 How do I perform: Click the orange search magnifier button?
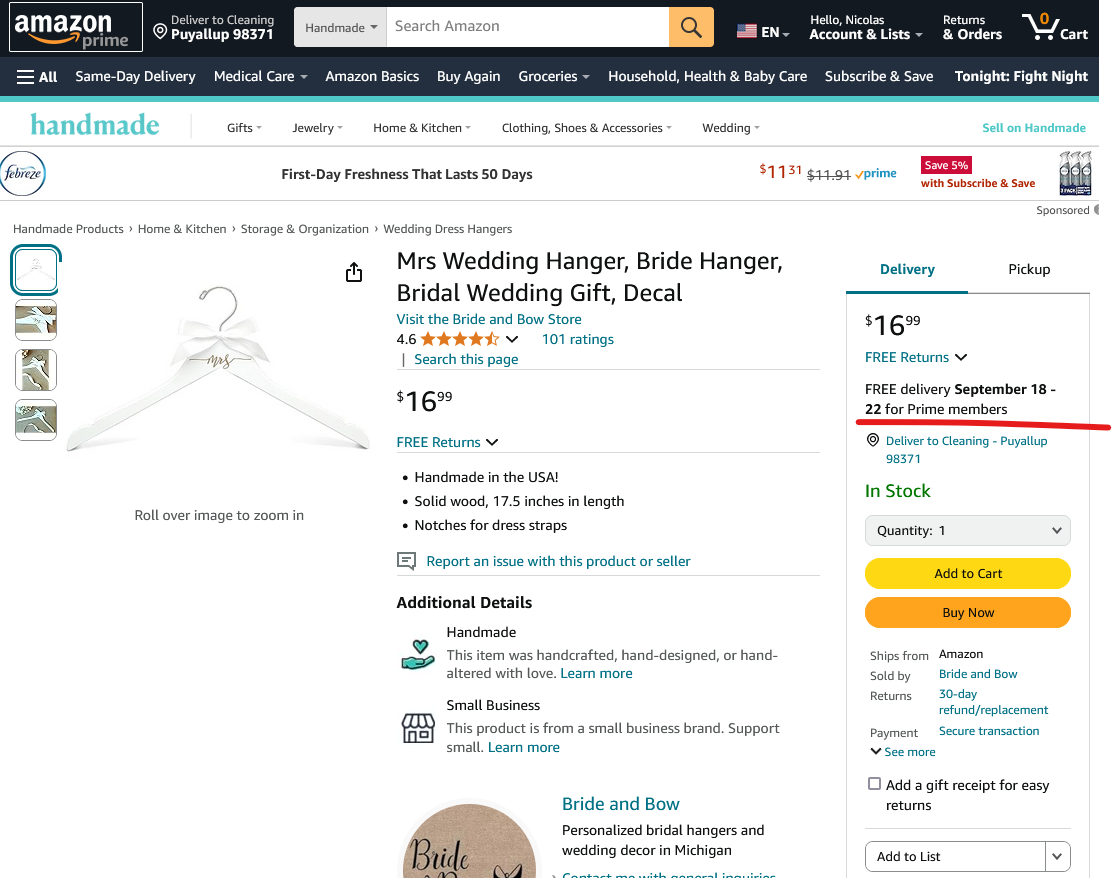(x=691, y=27)
